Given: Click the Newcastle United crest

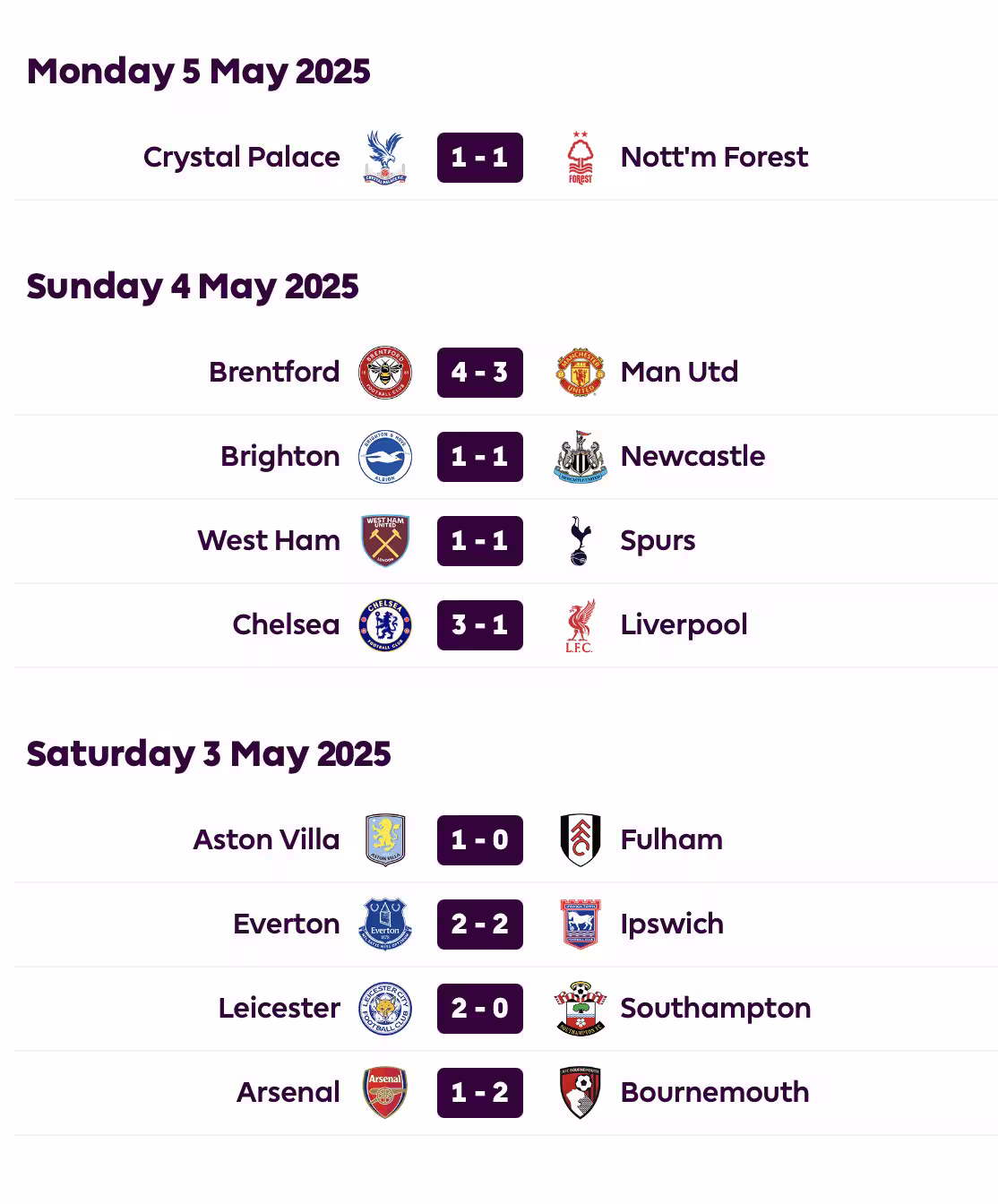Looking at the screenshot, I should click(581, 457).
